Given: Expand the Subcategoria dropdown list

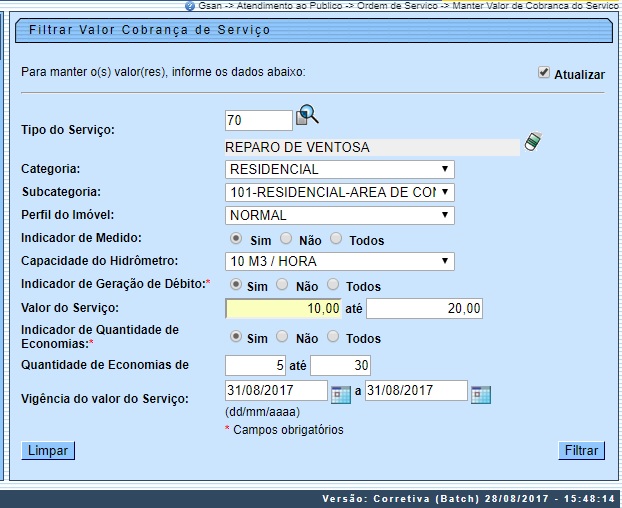Looking at the screenshot, I should pyautogui.click(x=340, y=192).
